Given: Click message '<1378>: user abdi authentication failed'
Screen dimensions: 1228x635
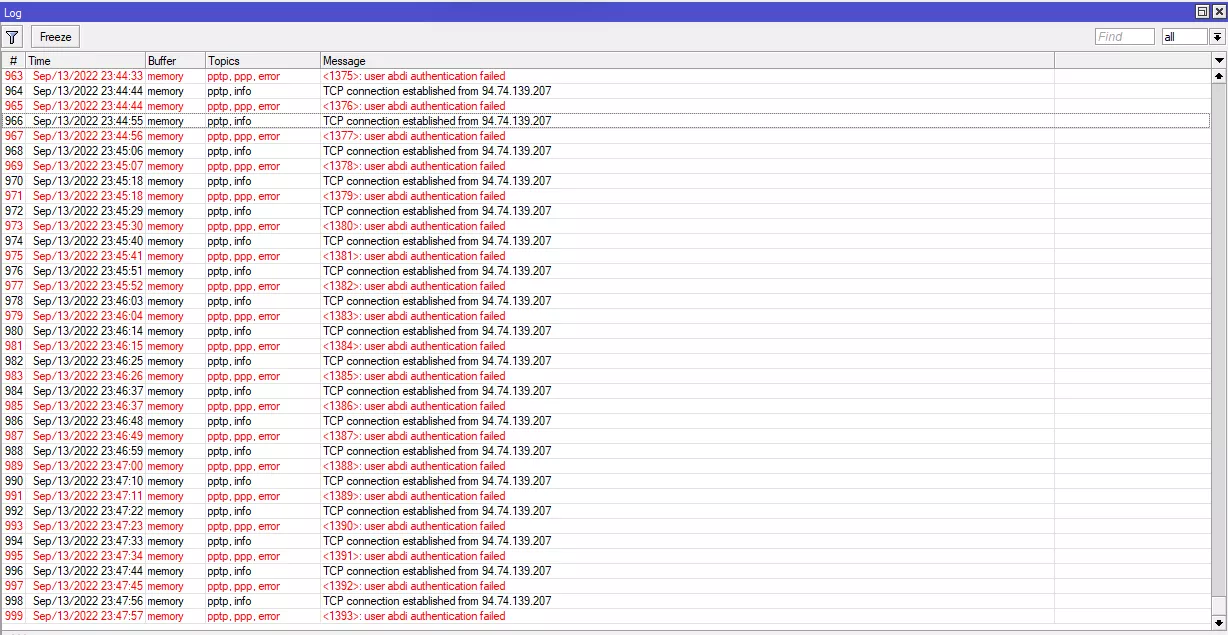Looking at the screenshot, I should (x=414, y=166).
